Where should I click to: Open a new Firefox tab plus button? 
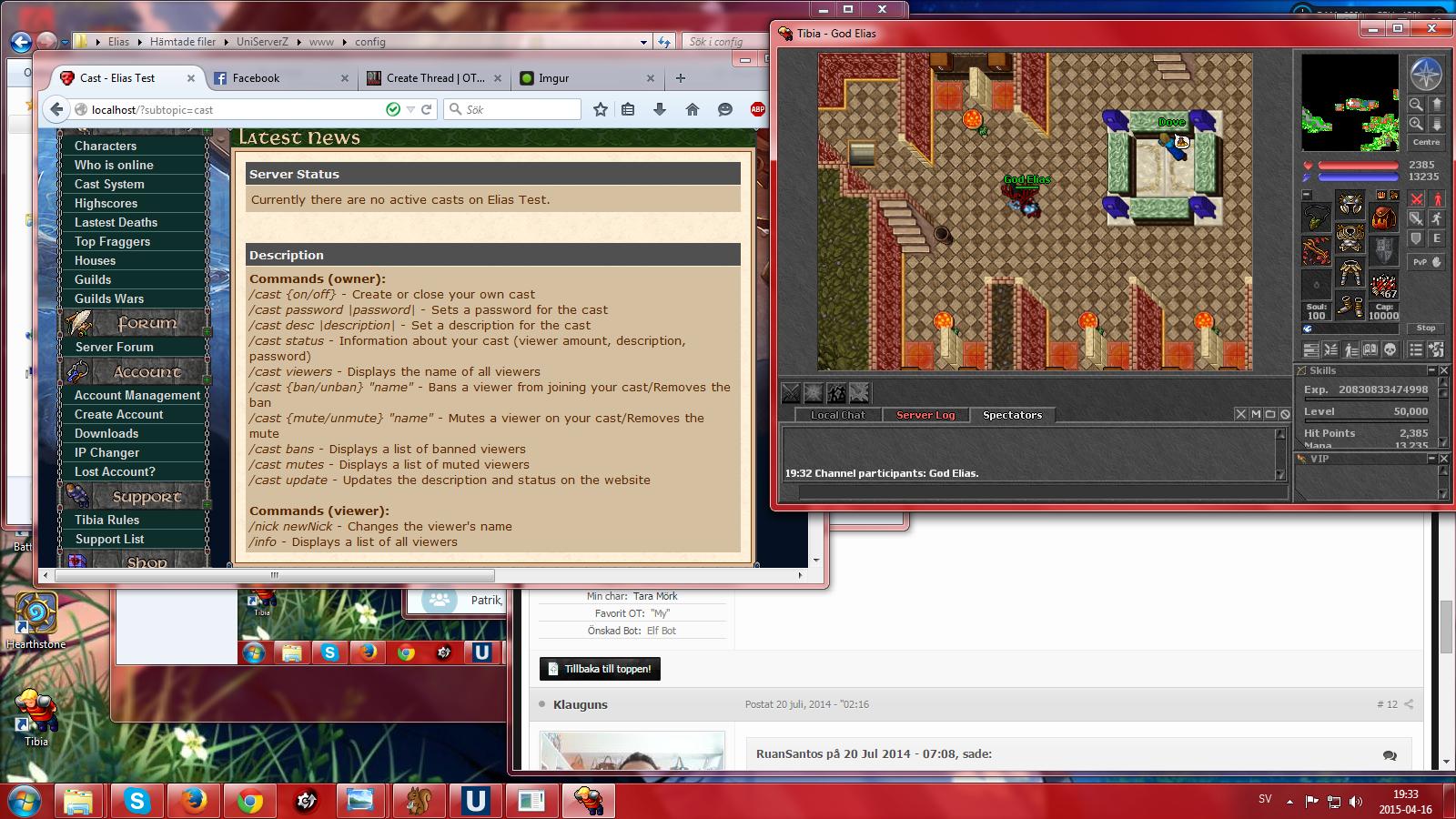(680, 78)
